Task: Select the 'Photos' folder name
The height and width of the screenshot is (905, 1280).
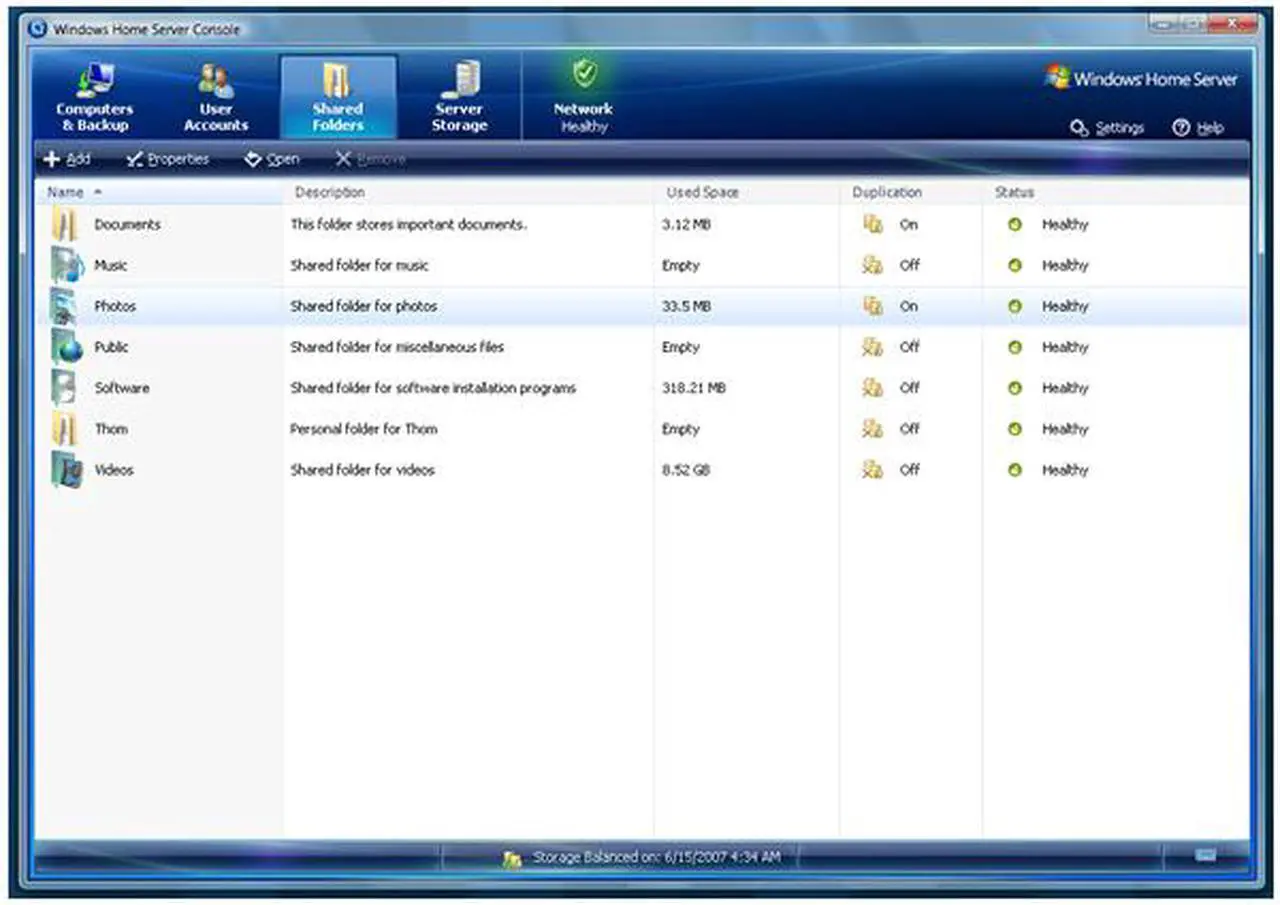Action: click(115, 307)
